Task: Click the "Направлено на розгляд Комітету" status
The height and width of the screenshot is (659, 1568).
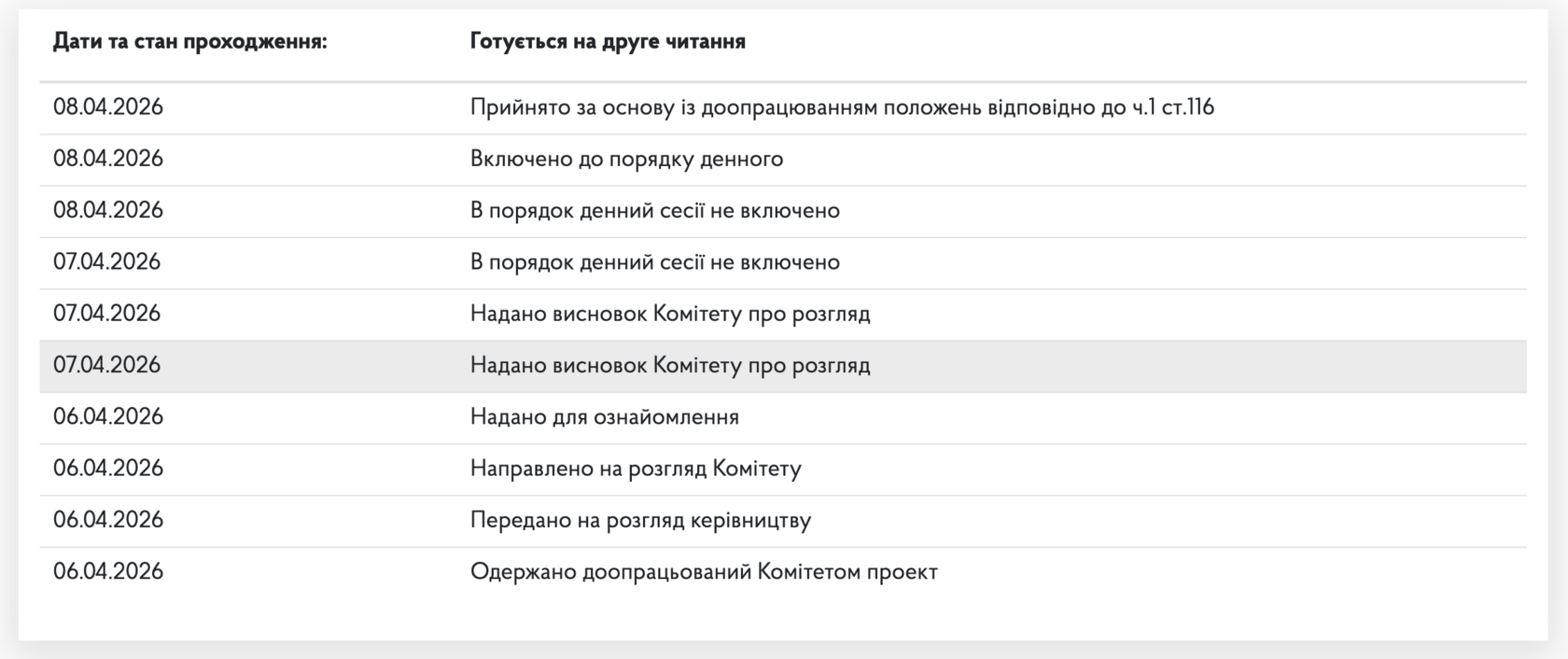Action: (636, 469)
